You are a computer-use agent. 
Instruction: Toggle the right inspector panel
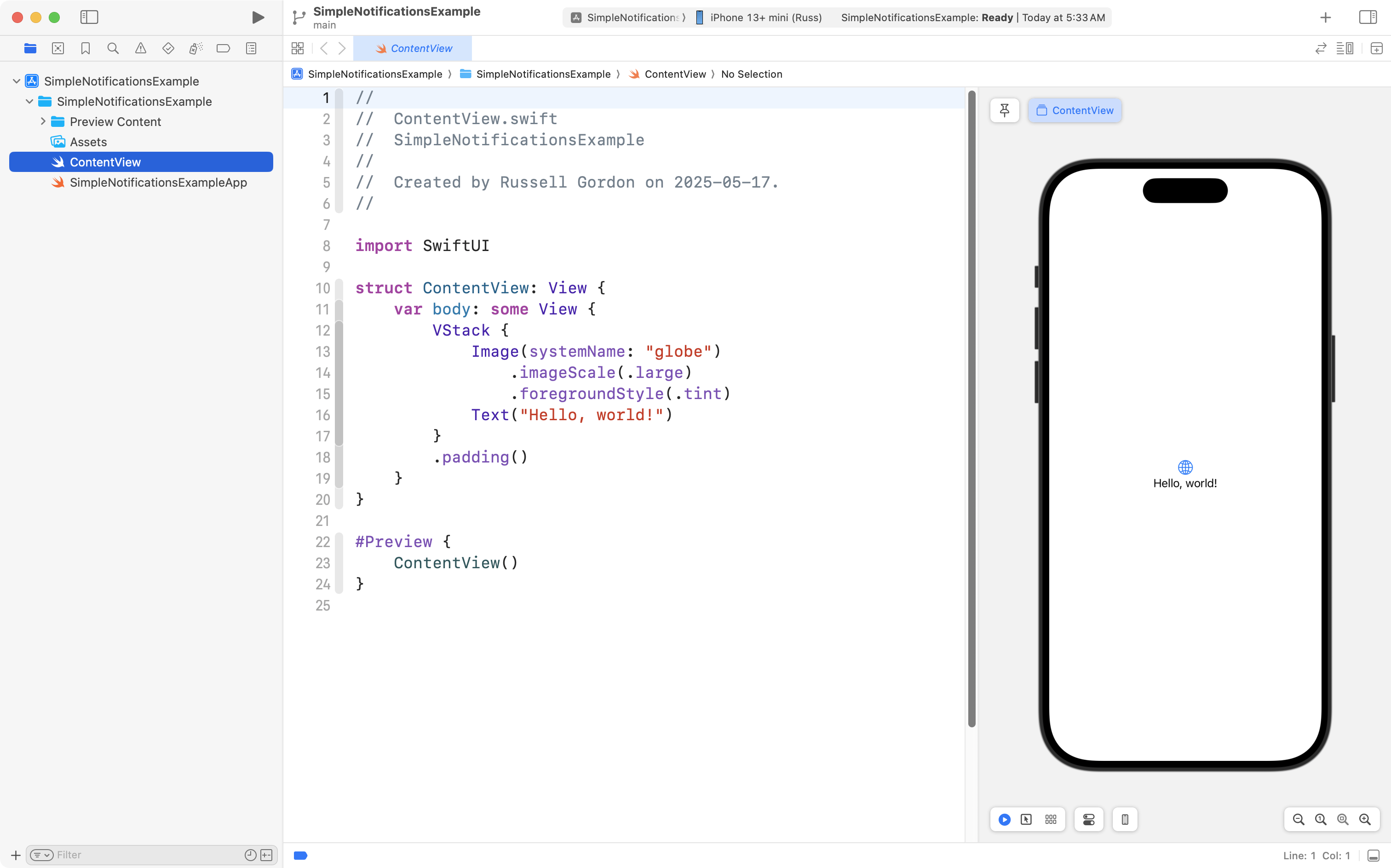pos(1368,17)
